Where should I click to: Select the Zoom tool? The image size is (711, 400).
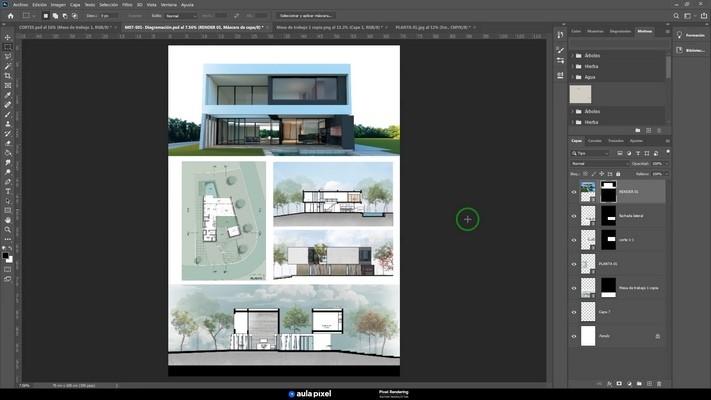coord(8,229)
